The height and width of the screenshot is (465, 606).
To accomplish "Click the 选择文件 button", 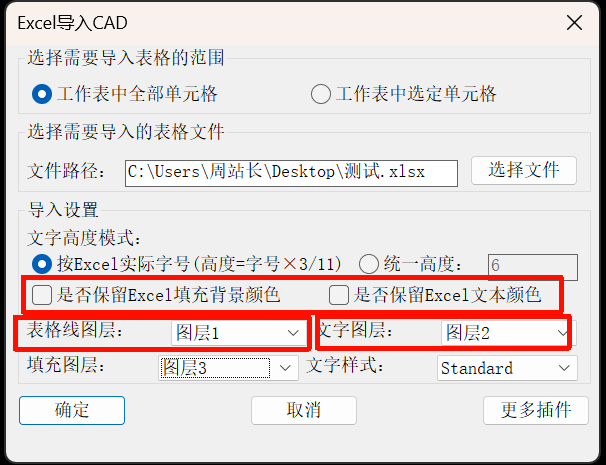I will (524, 170).
